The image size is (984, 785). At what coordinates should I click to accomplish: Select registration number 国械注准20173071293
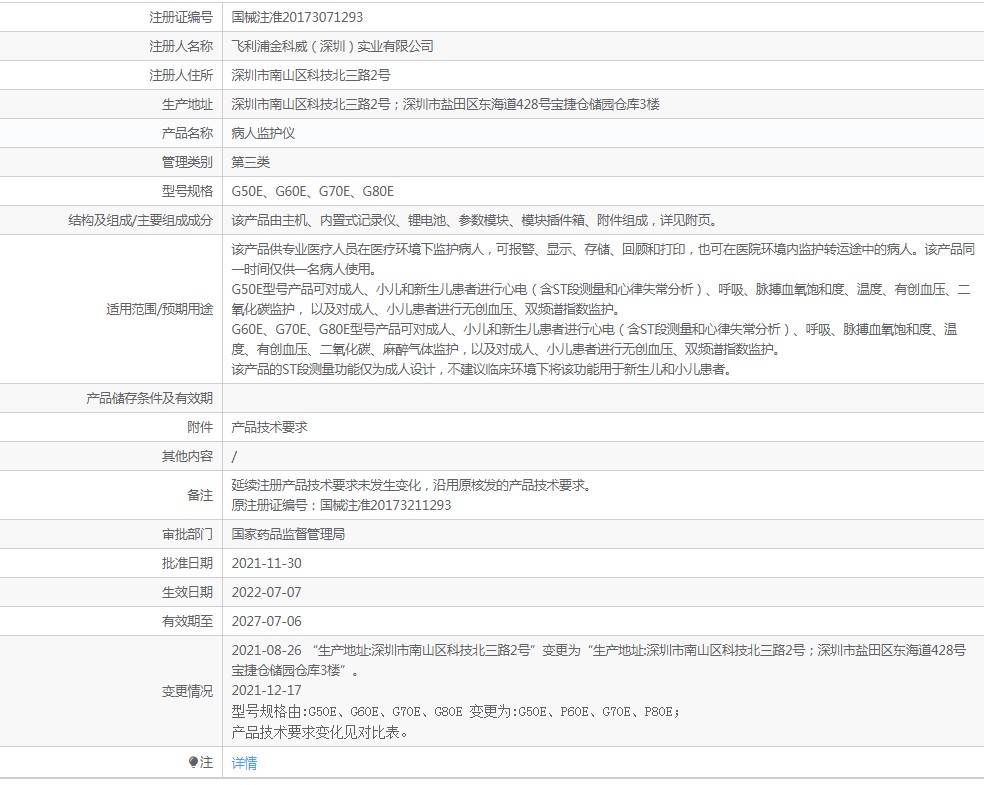pos(297,18)
